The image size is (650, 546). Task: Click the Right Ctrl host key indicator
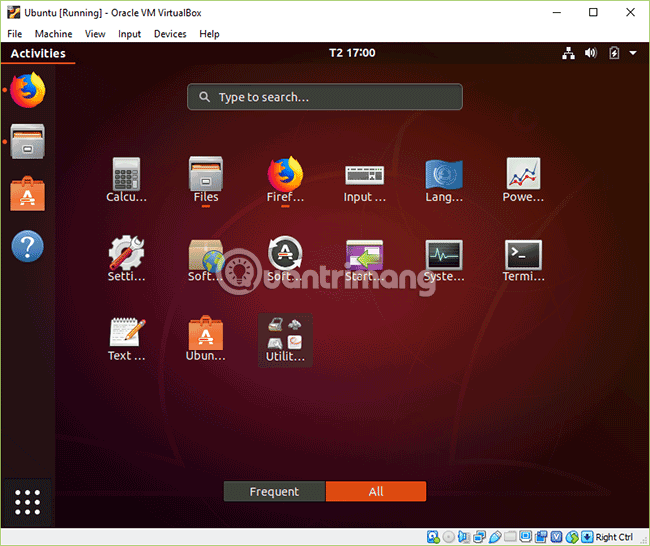tap(614, 537)
